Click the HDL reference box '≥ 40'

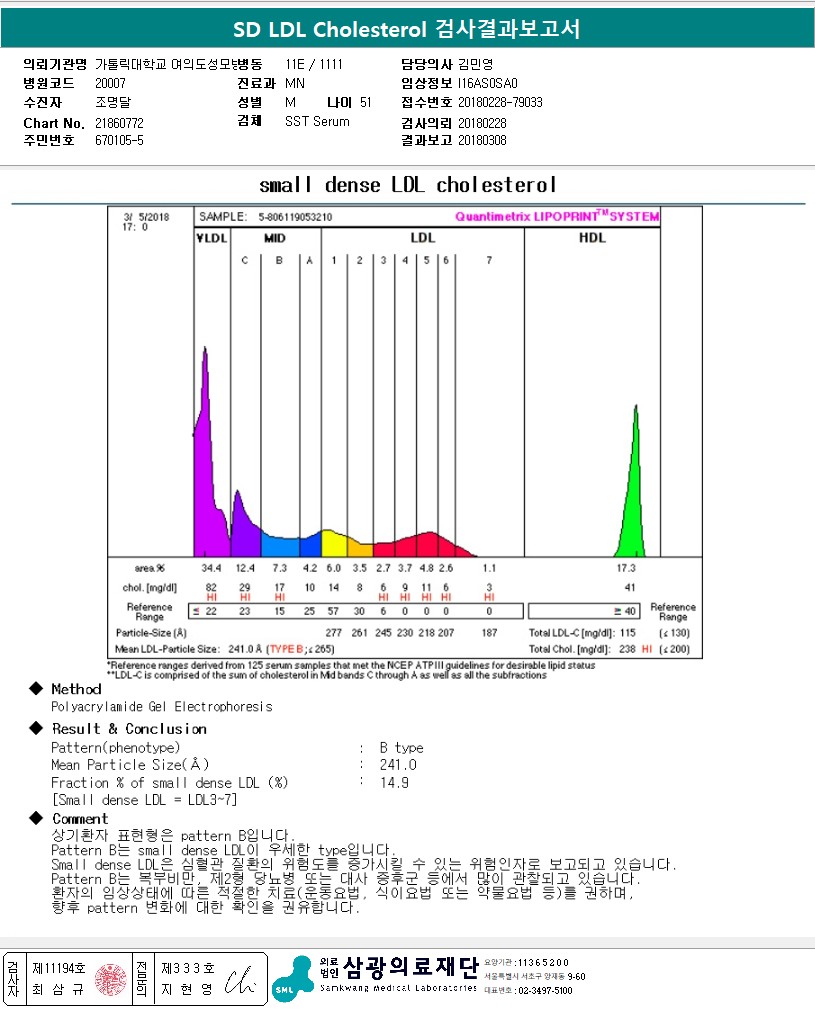pyautogui.click(x=584, y=611)
